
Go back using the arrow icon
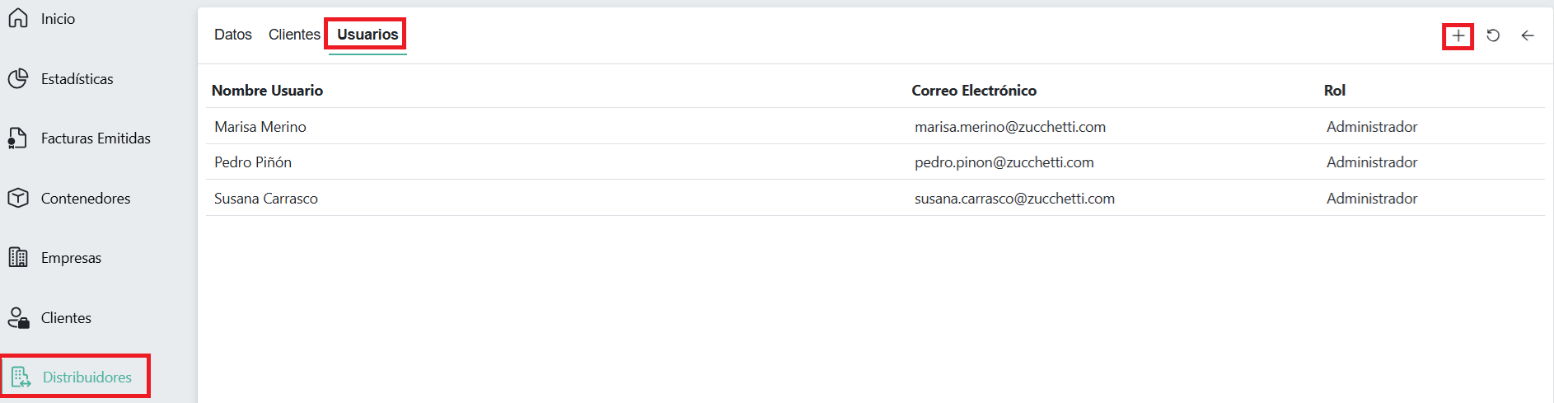[1527, 35]
